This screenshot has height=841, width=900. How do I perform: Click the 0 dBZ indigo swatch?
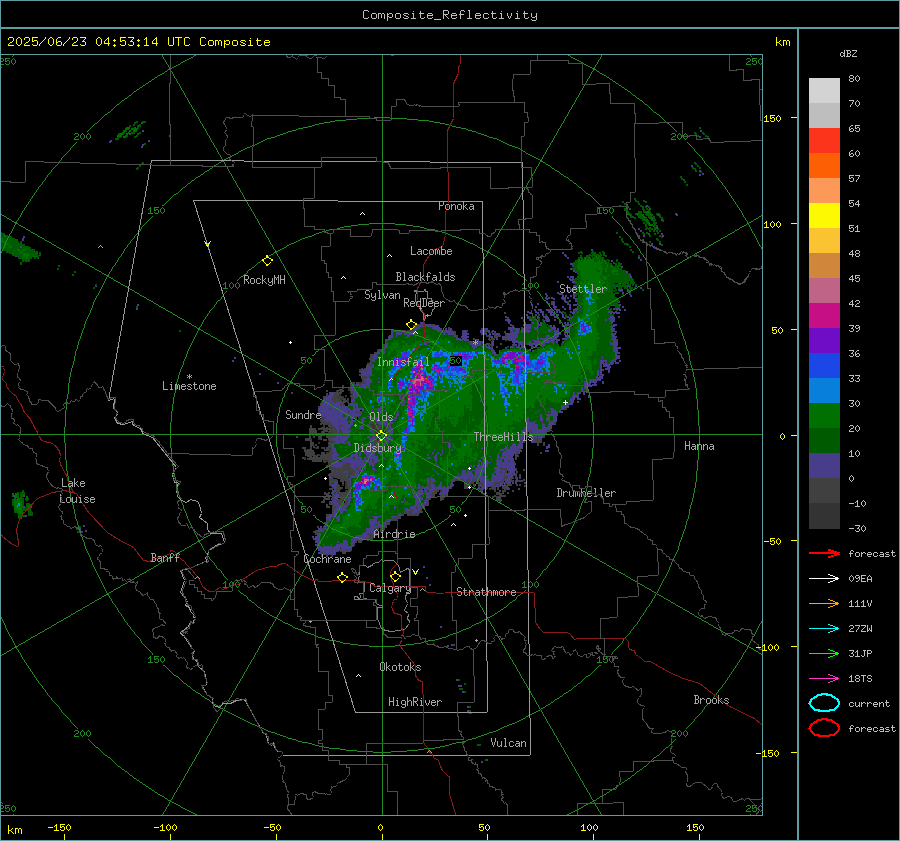point(824,466)
